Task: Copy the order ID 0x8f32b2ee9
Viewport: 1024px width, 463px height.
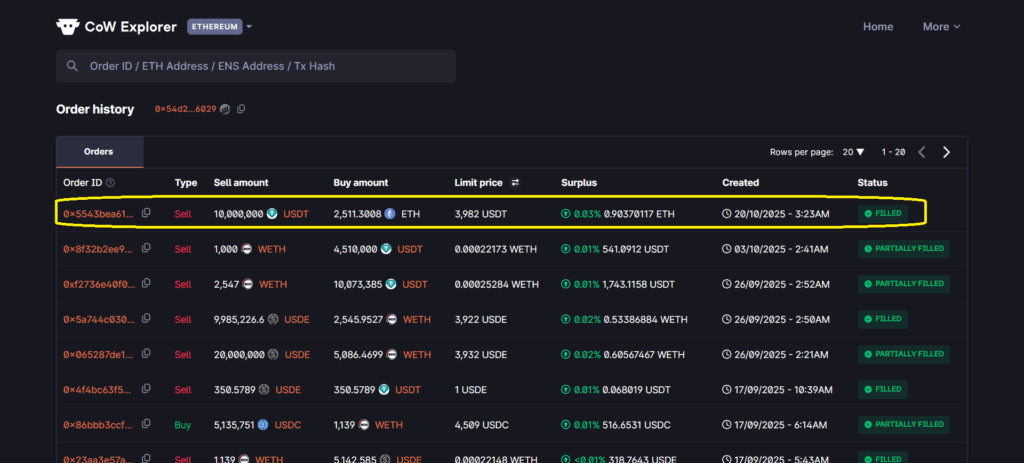Action: click(146, 249)
